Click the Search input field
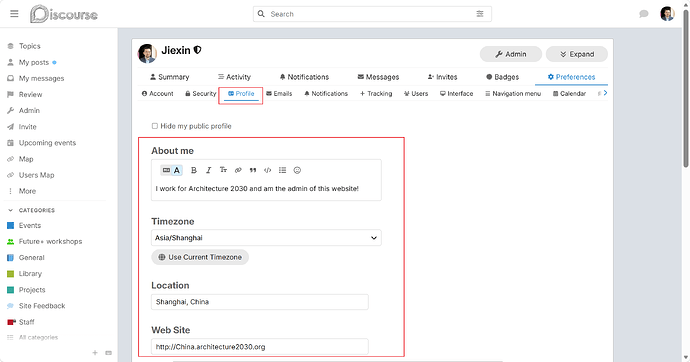690x362 pixels. tap(372, 14)
